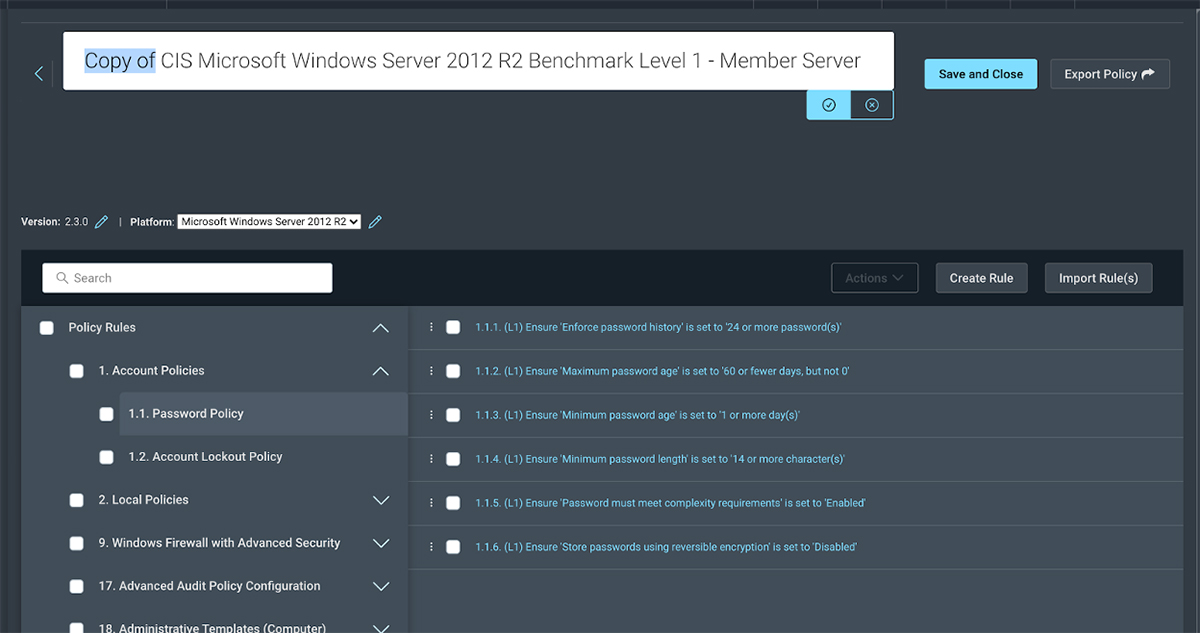The height and width of the screenshot is (633, 1200).
Task: Select checkbox for rule 1.1.6 reversible encryption
Action: (453, 547)
